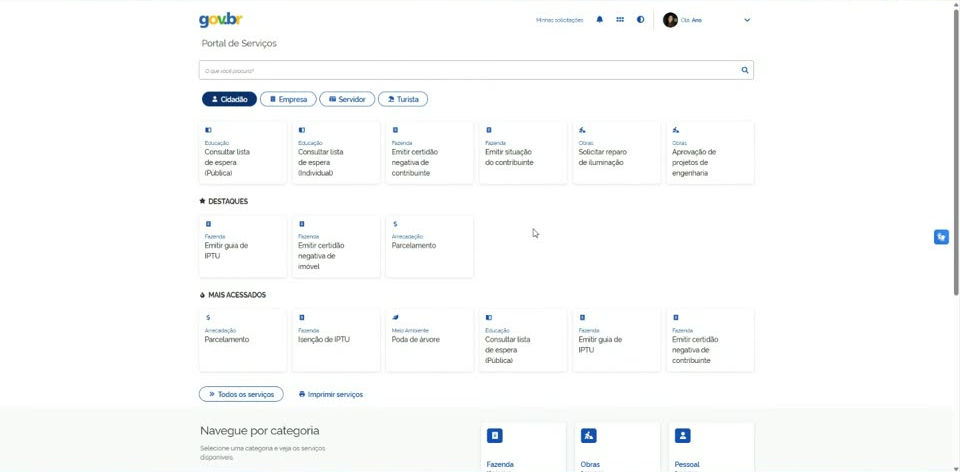Click the gov.br logo
This screenshot has height=472, width=960.
click(220, 20)
